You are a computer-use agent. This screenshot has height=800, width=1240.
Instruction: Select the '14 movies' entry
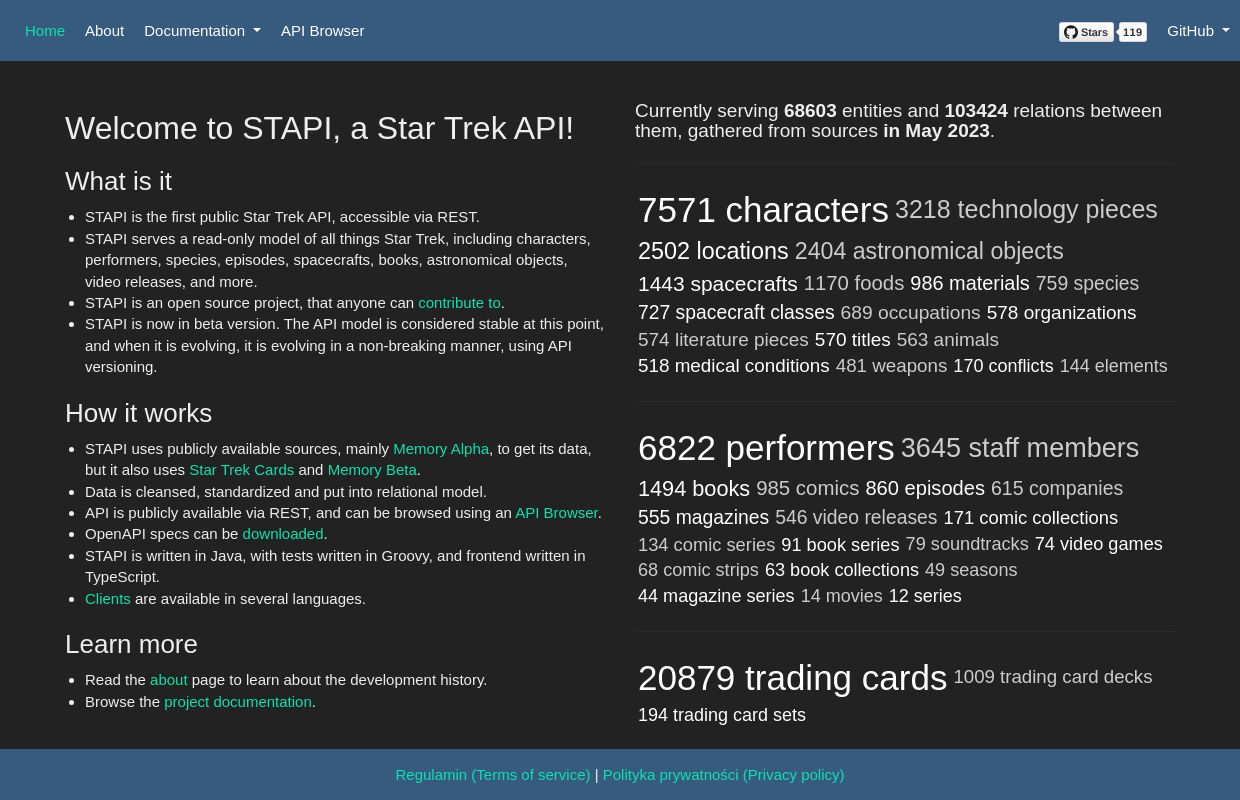[x=842, y=596]
